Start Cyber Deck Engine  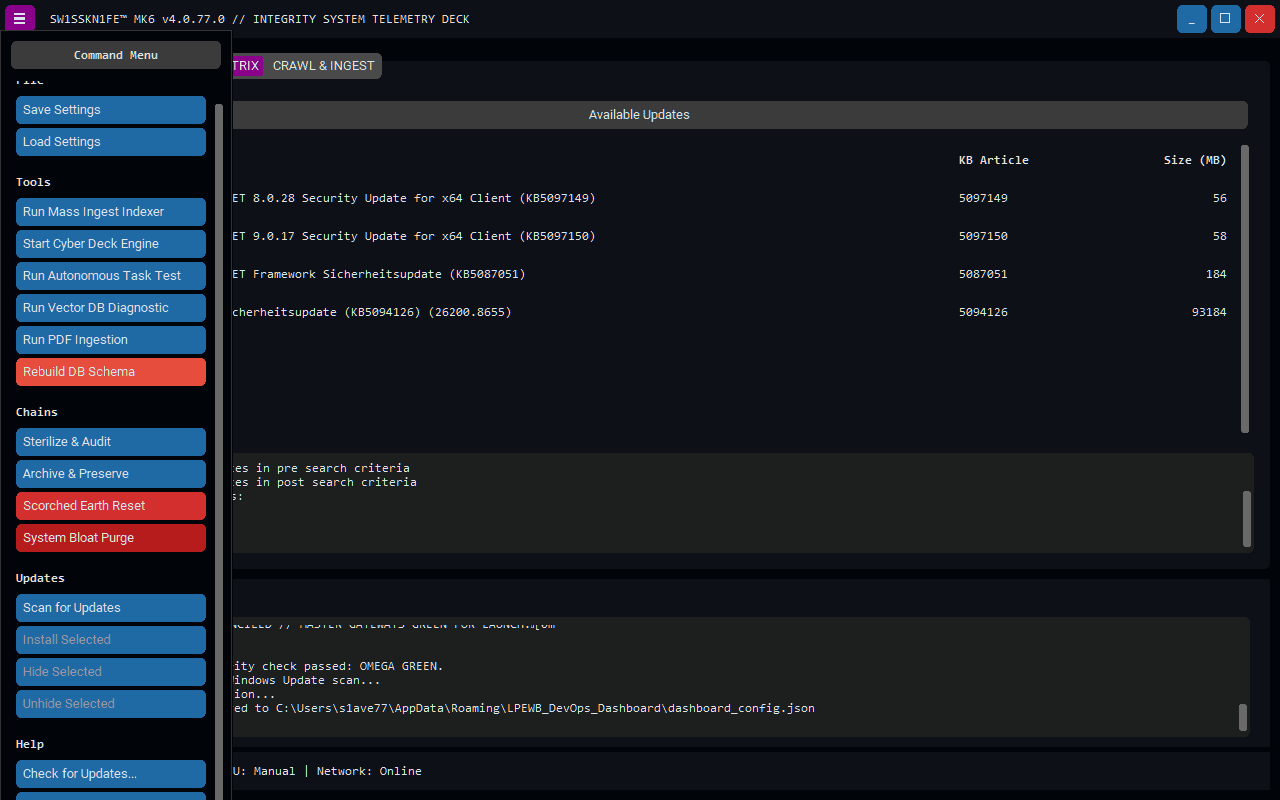[x=111, y=244]
